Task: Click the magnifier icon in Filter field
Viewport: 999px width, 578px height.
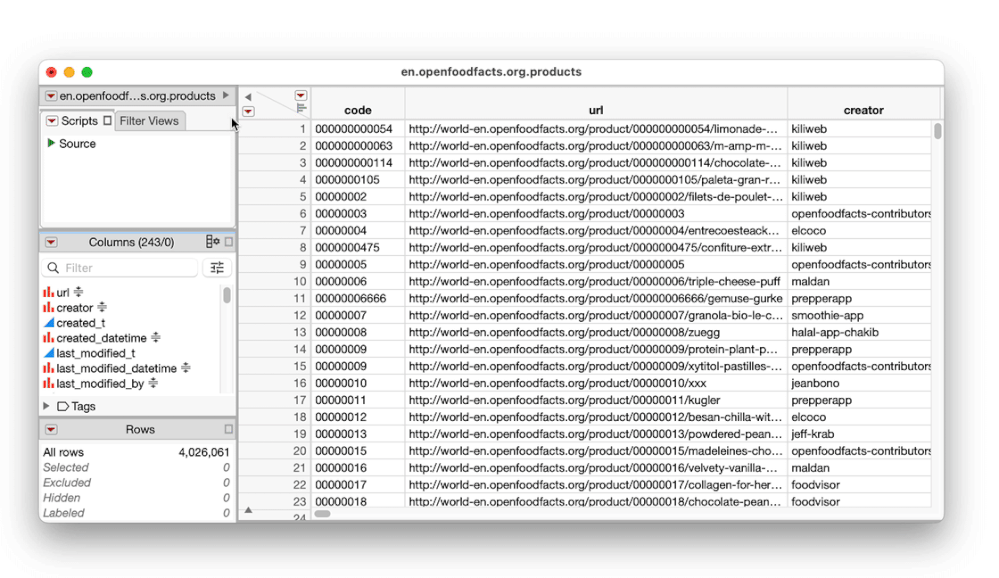Action: [53, 268]
